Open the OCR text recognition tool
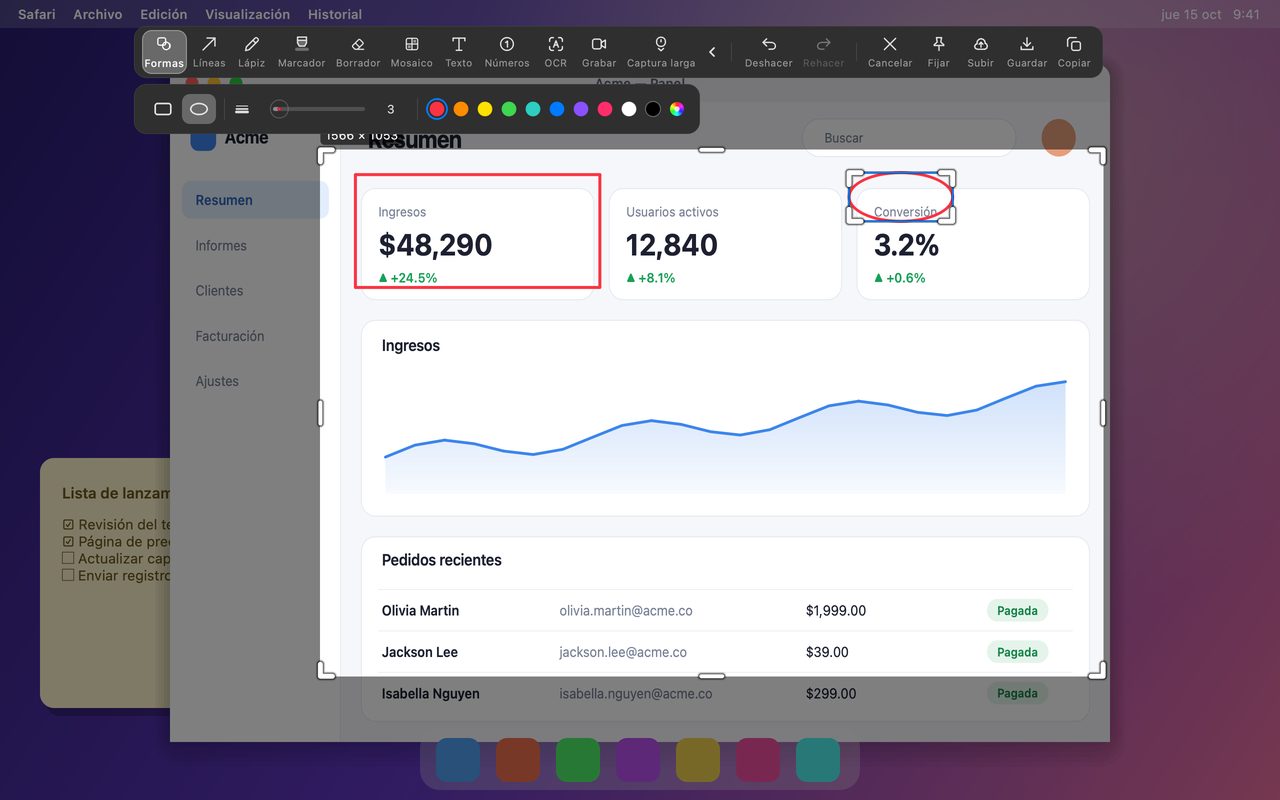Viewport: 1280px width, 800px height. pyautogui.click(x=556, y=52)
